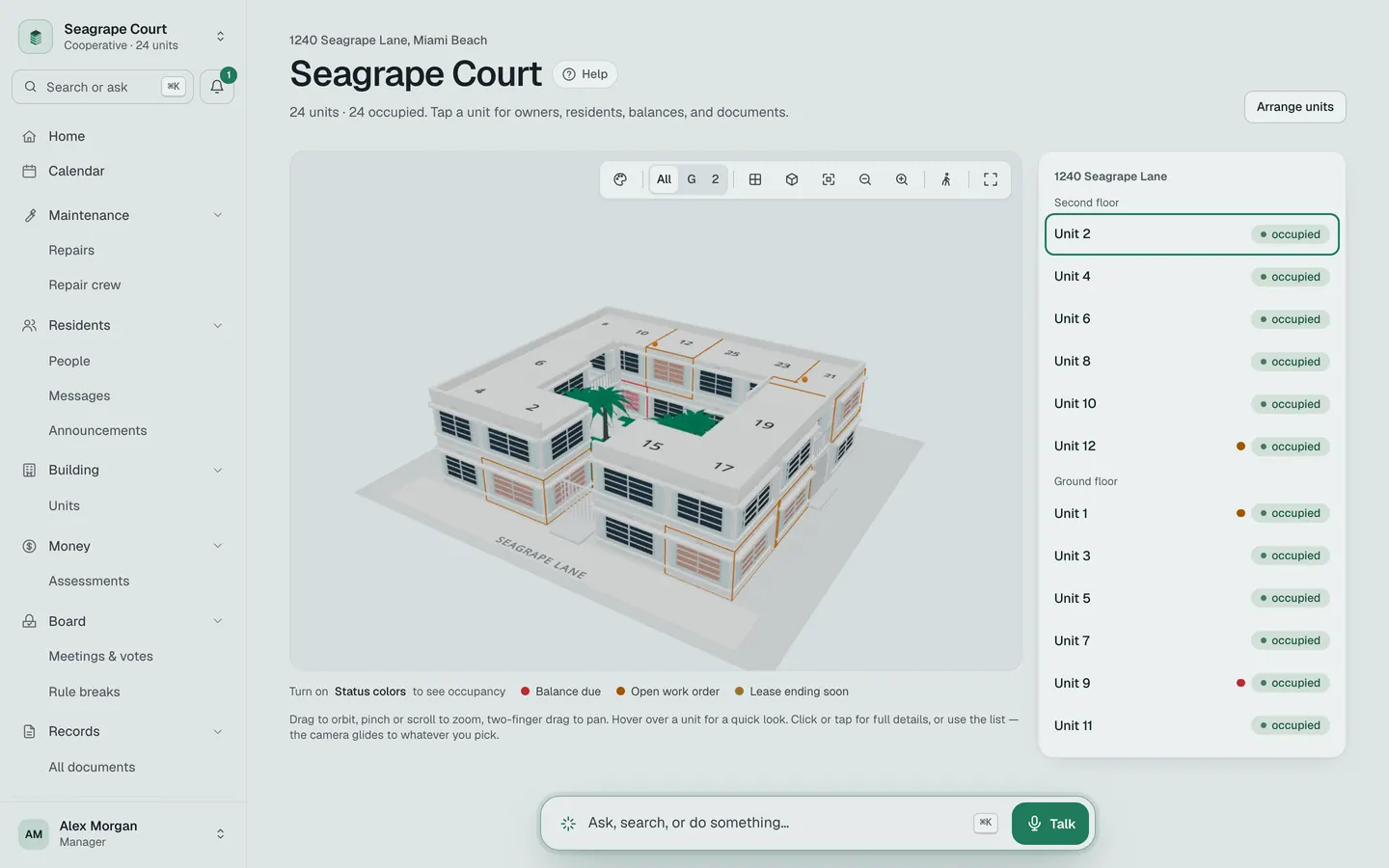Open Meetings & votes link

pyautogui.click(x=100, y=657)
